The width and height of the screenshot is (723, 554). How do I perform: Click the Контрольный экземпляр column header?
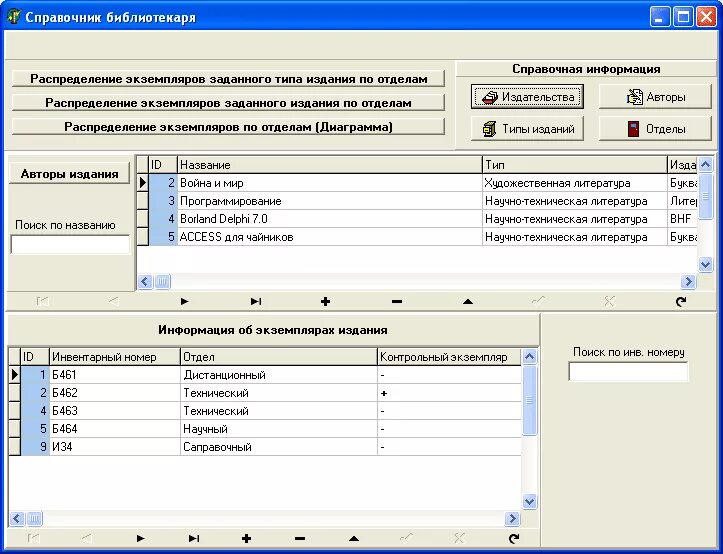450,357
